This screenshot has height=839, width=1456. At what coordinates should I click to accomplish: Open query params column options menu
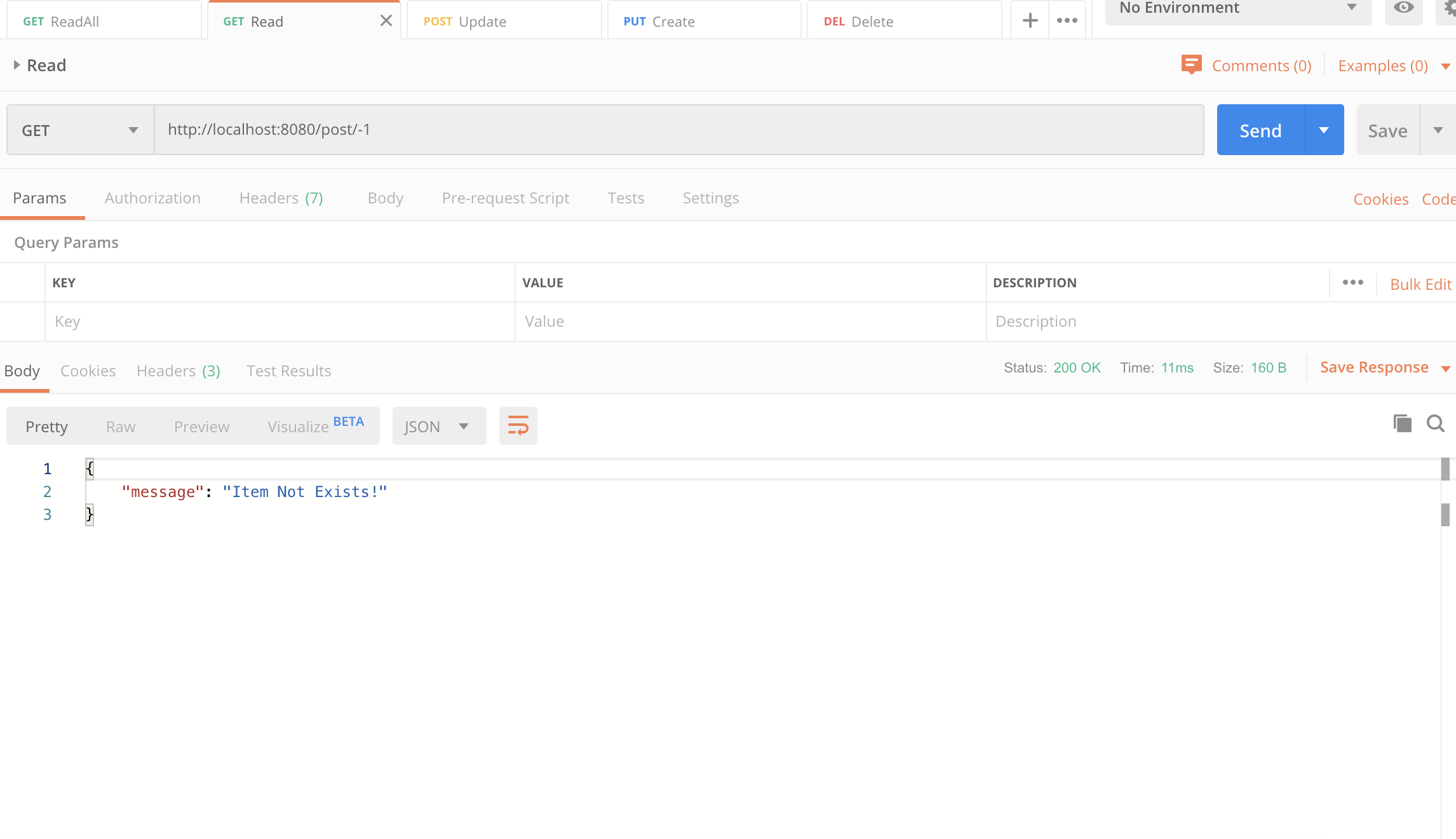pos(1353,283)
